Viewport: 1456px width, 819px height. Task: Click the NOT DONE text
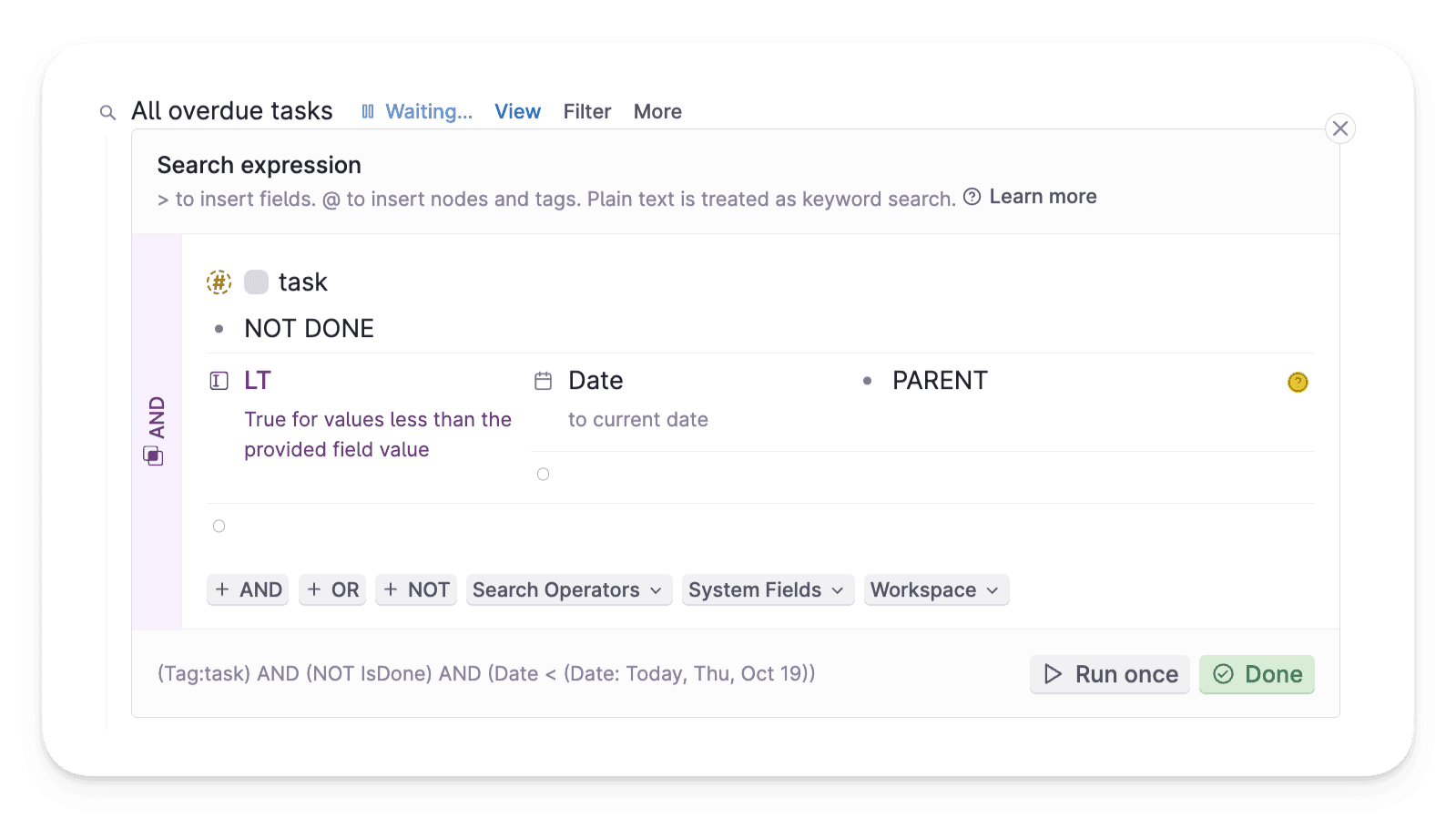310,329
